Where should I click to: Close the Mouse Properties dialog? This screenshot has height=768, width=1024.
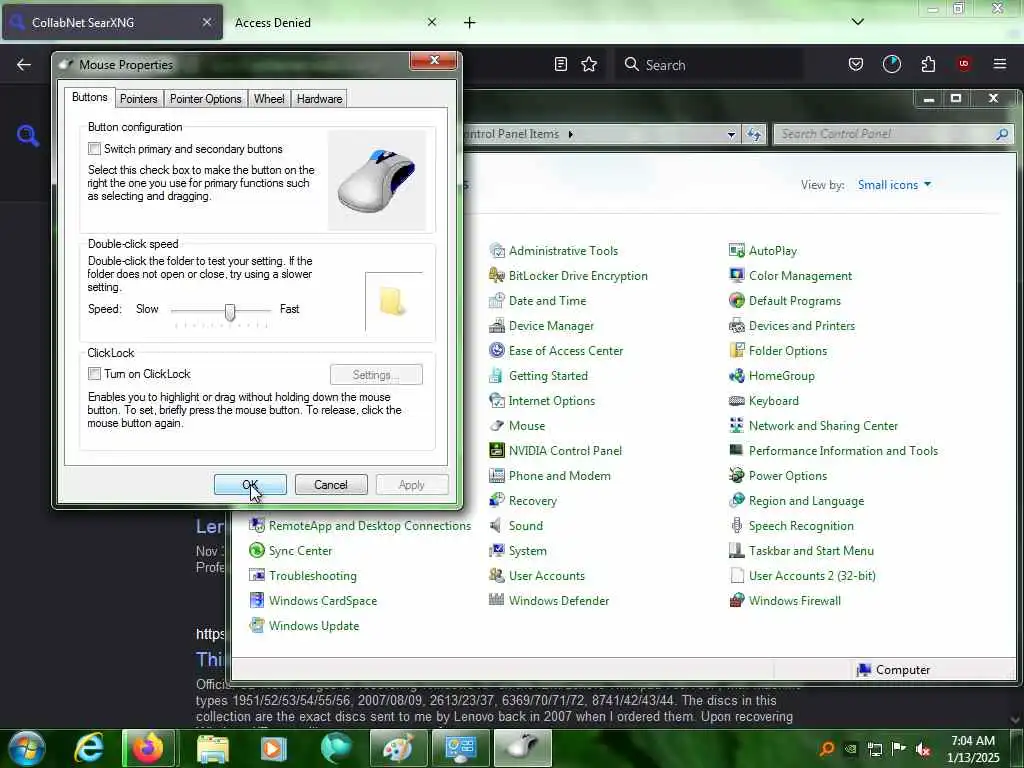[x=434, y=60]
